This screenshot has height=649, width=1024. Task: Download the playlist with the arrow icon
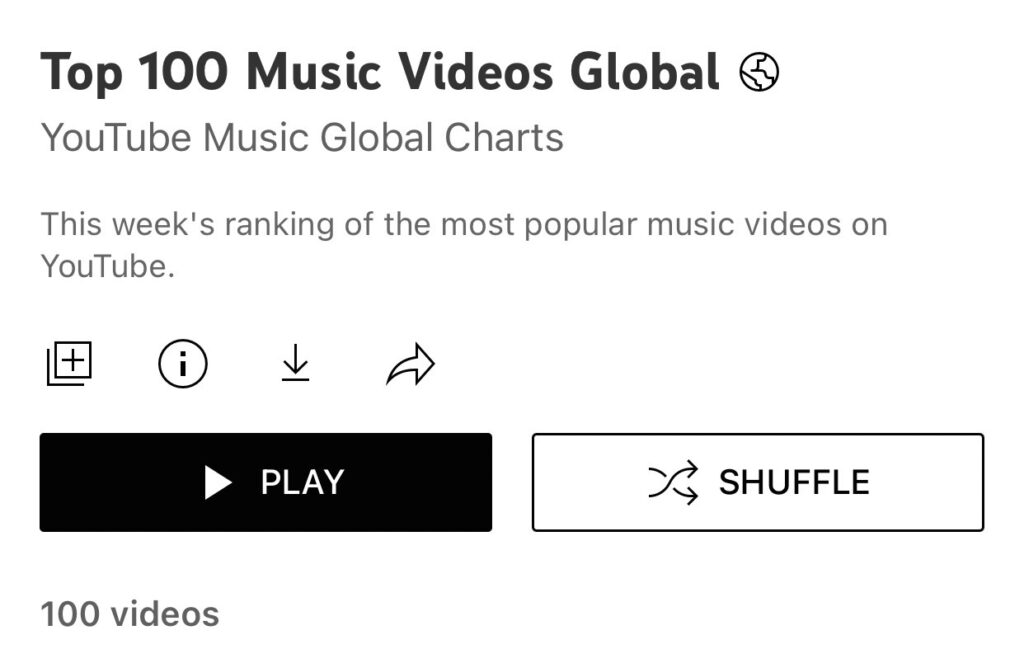click(x=295, y=363)
